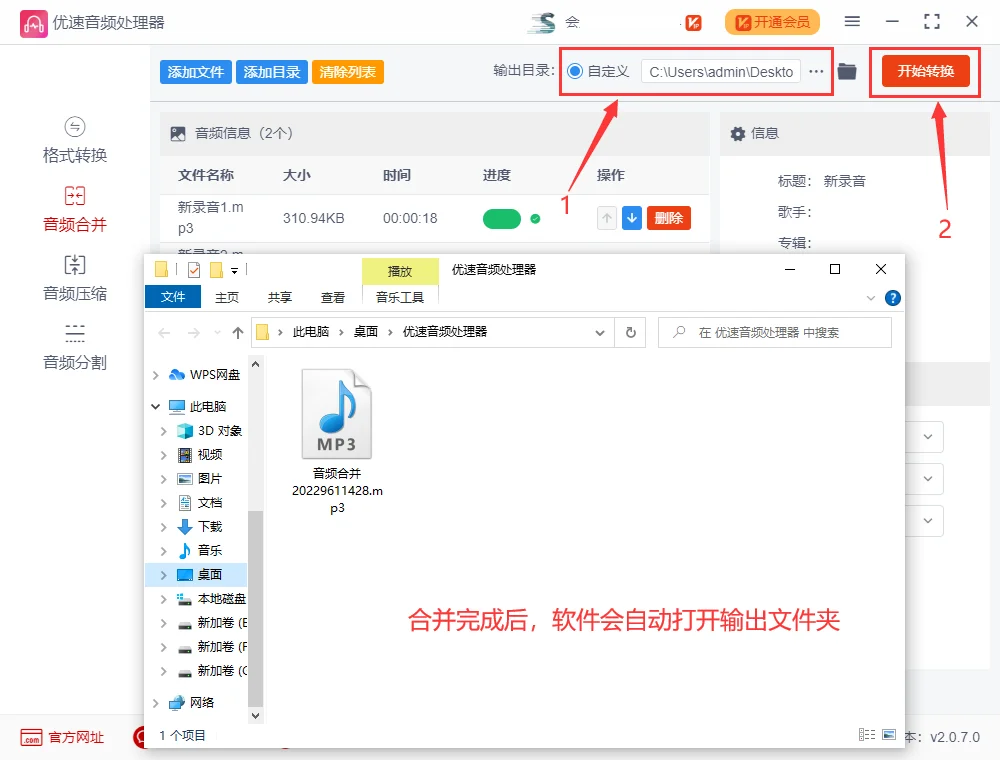Select the 音频合并20229611428.mp3 file
1000x760 pixels.
[x=337, y=442]
